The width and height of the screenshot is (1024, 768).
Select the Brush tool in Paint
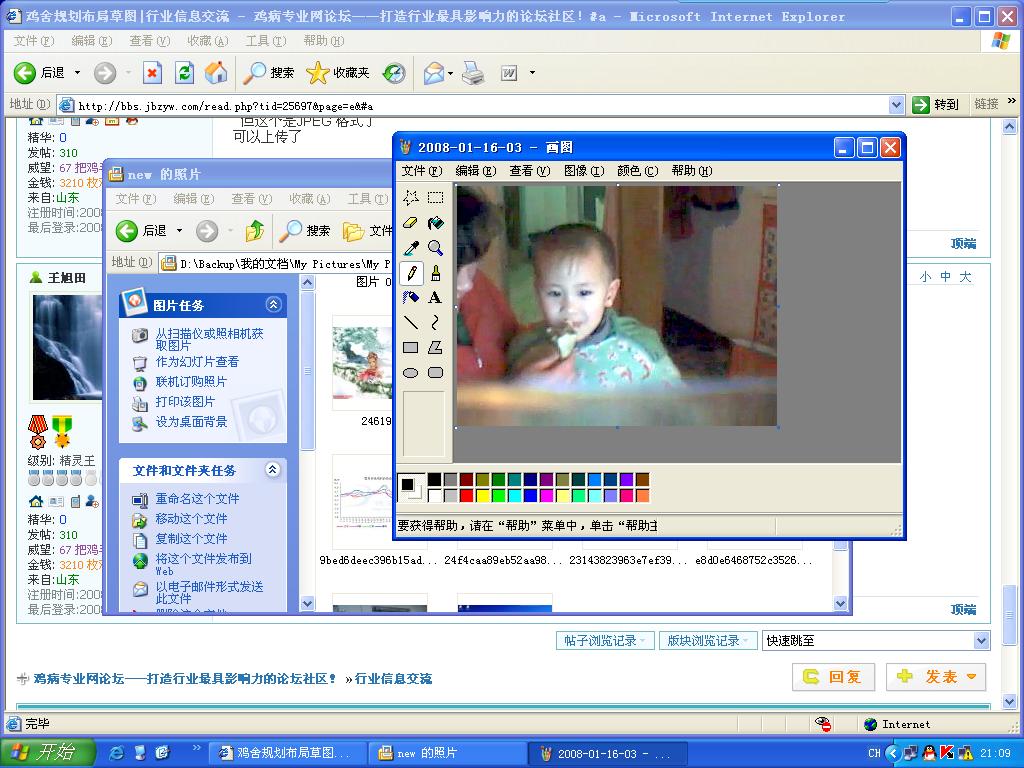pyautogui.click(x=436, y=272)
